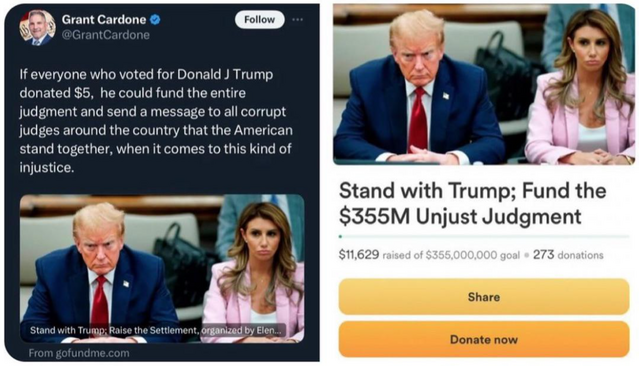Viewport: 639px width, 366px height.
Task: Click the fundraiser progress bar
Action: (x=484, y=236)
